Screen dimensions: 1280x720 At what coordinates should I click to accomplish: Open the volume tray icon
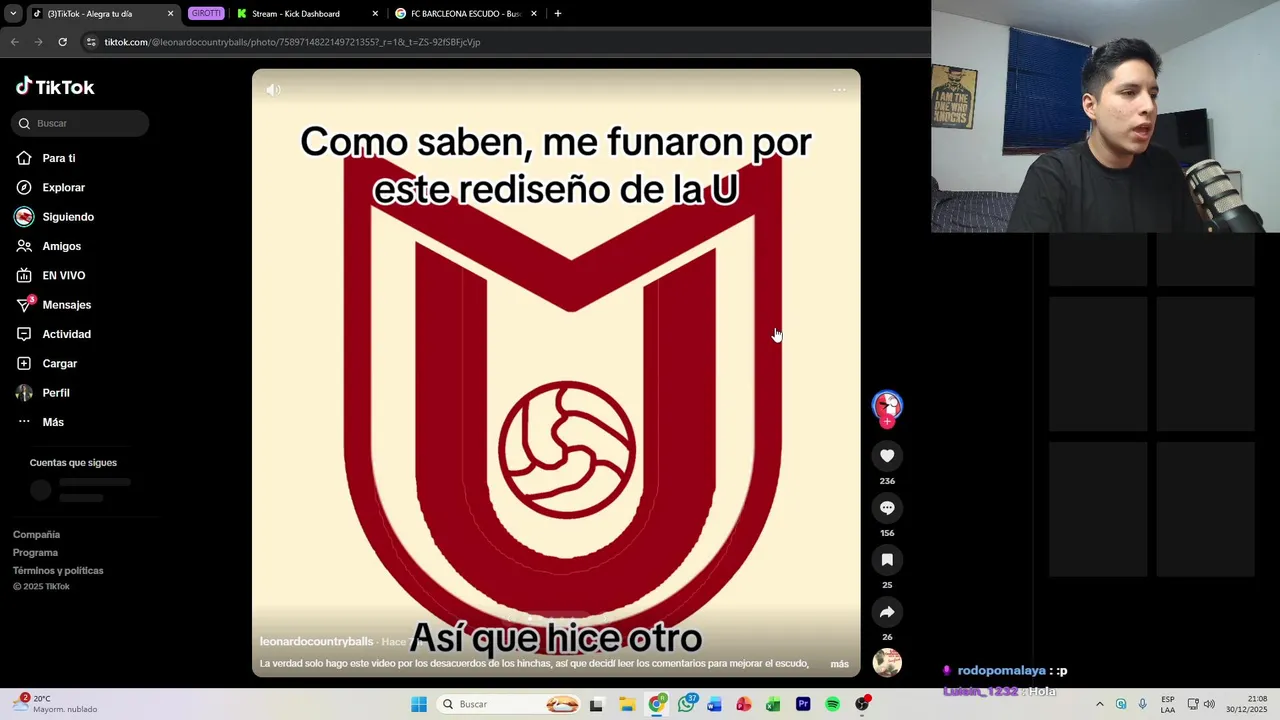1209,704
